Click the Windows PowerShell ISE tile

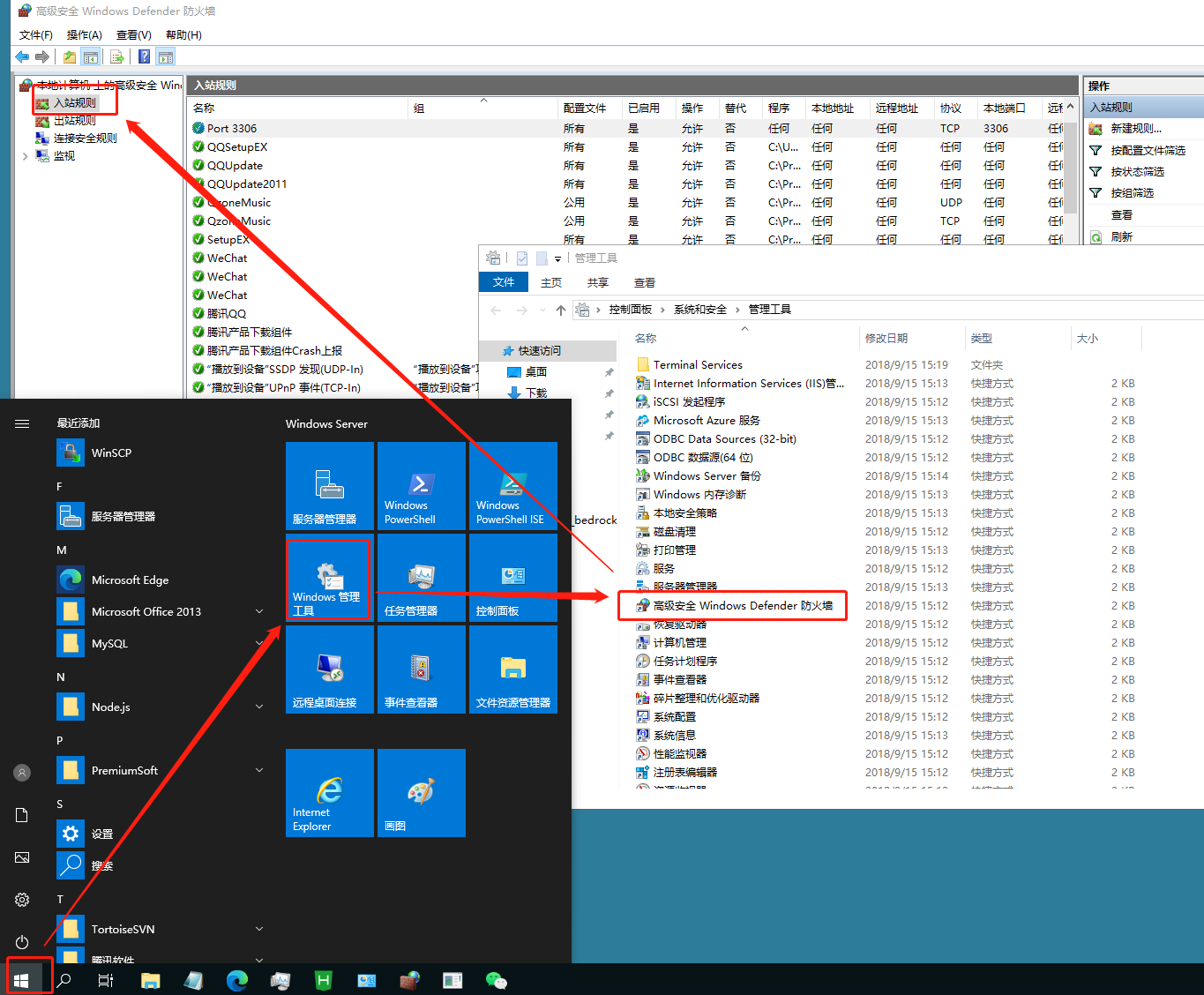pyautogui.click(x=513, y=486)
